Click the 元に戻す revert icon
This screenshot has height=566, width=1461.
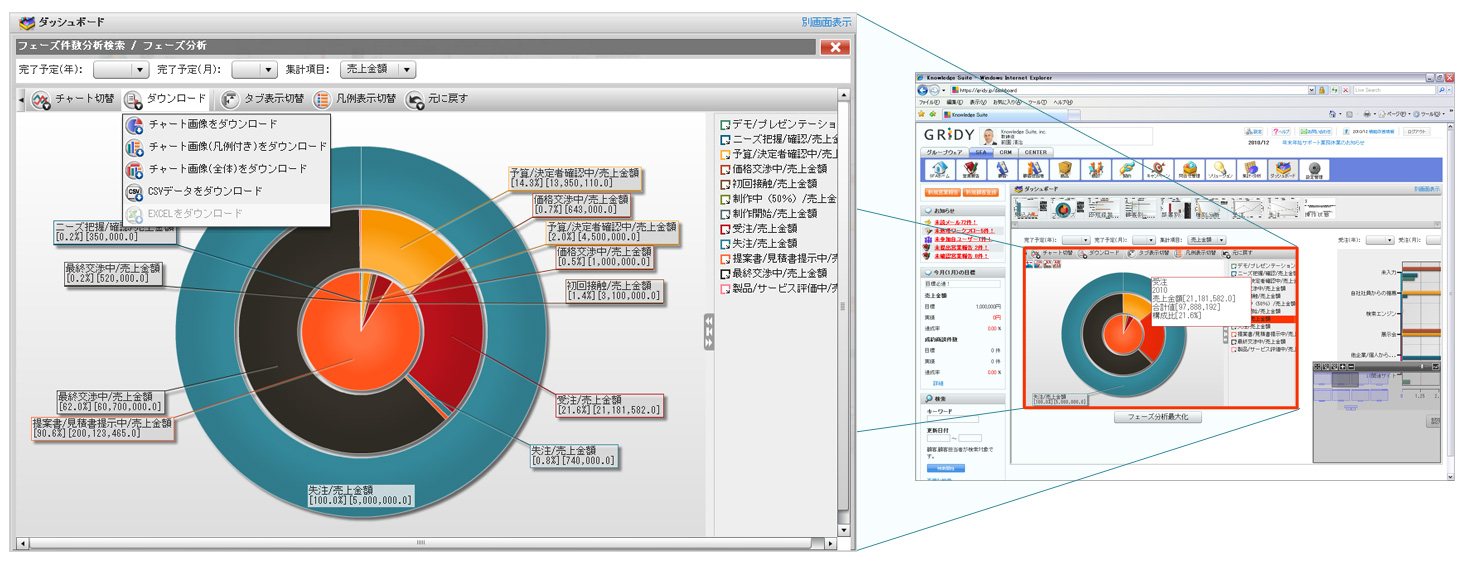[x=415, y=100]
